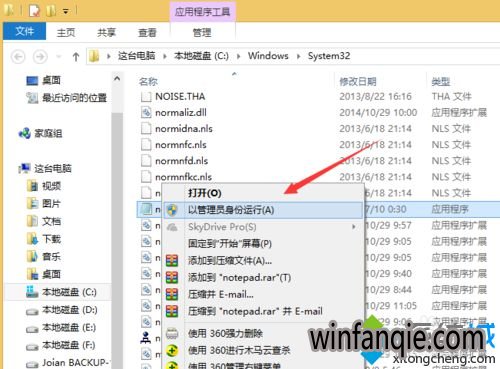The height and width of the screenshot is (369, 500).
Task: Open the recent locations dropdown arrow
Action: [x=59, y=57]
